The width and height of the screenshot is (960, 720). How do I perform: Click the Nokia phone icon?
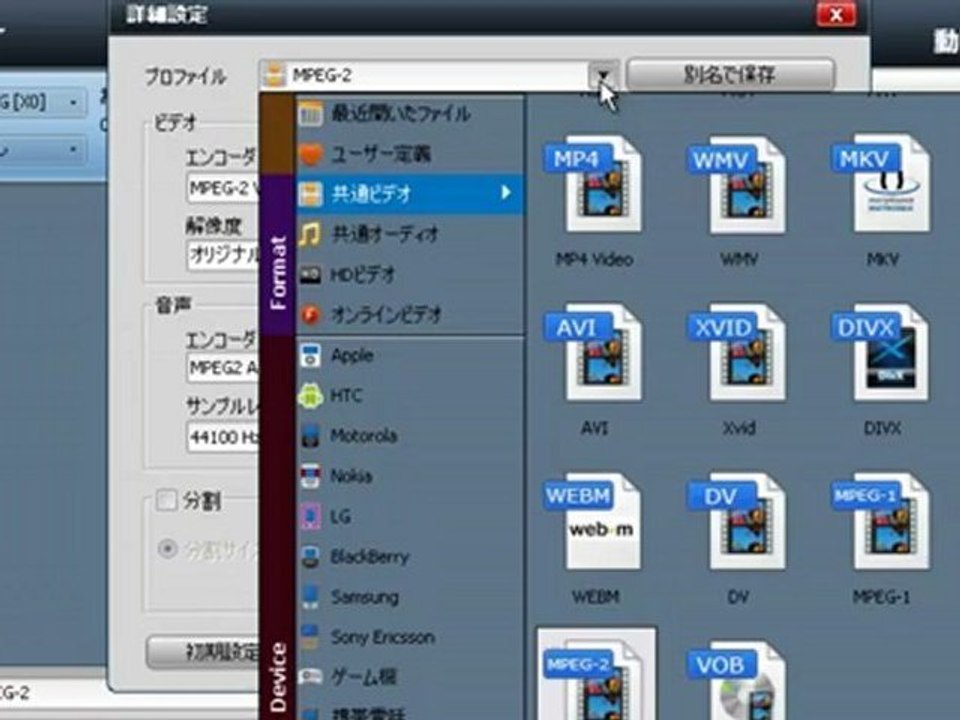click(x=310, y=476)
